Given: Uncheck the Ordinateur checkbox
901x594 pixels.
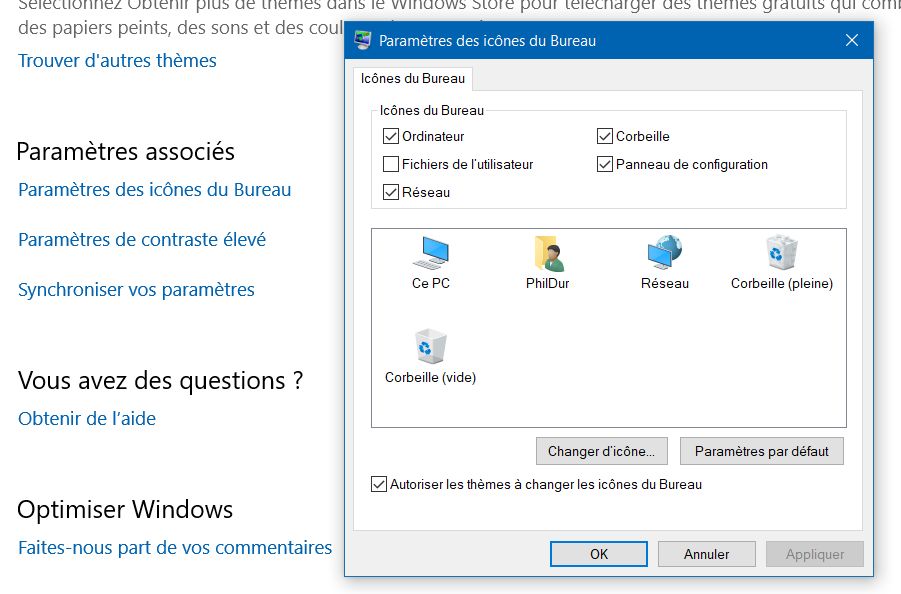Looking at the screenshot, I should click(x=391, y=136).
